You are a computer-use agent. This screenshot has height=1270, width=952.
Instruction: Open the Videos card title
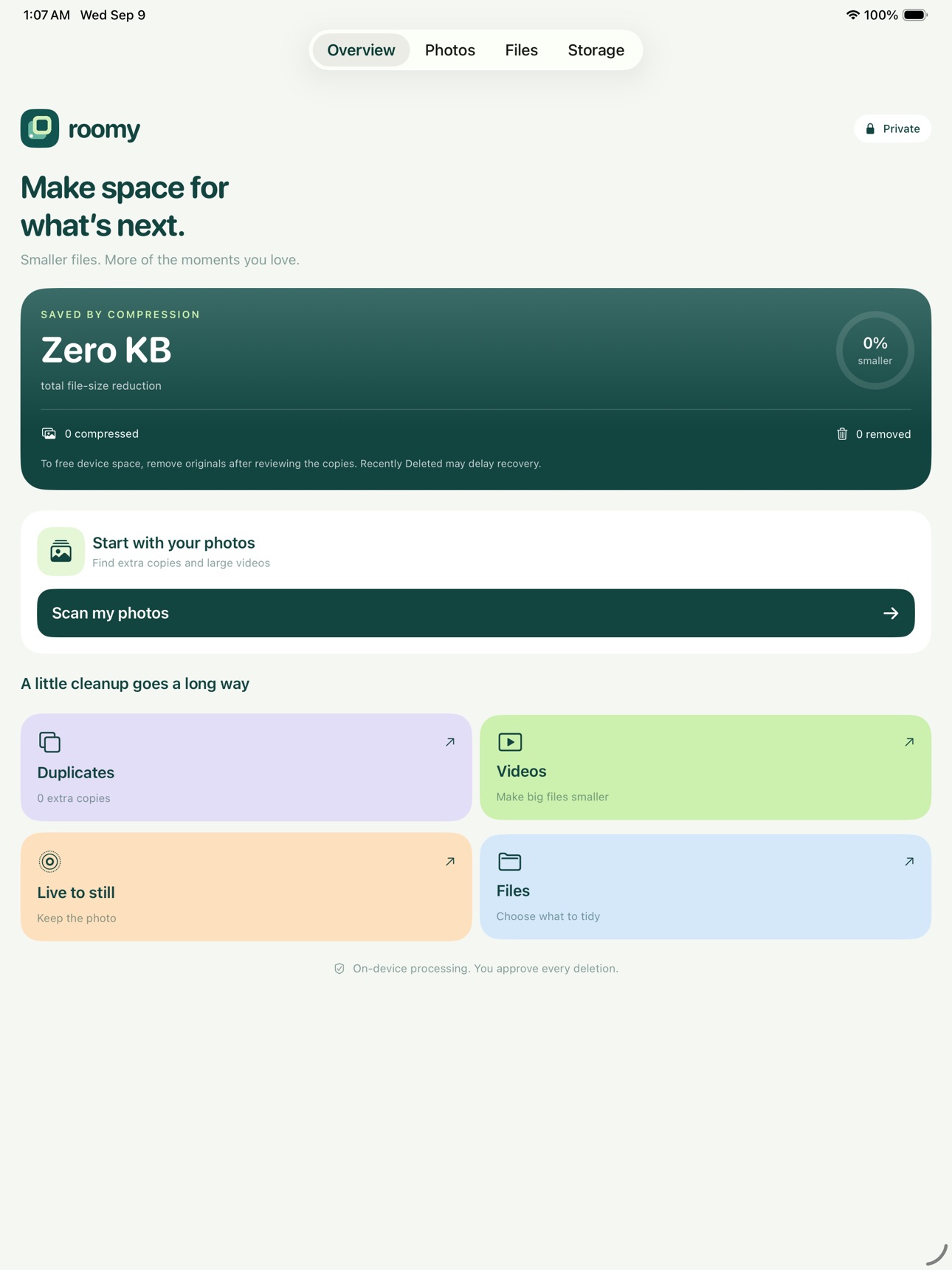(522, 771)
